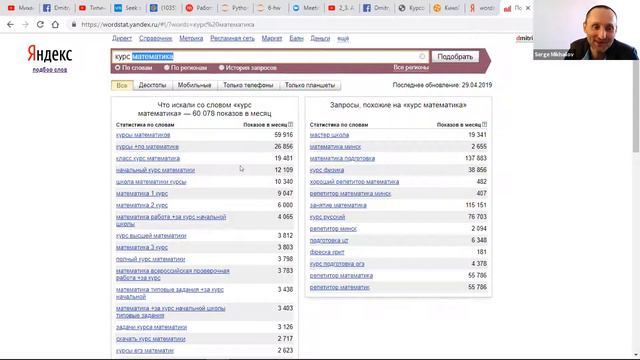Click the browser address bar URL
The image size is (640, 360).
click(168, 24)
